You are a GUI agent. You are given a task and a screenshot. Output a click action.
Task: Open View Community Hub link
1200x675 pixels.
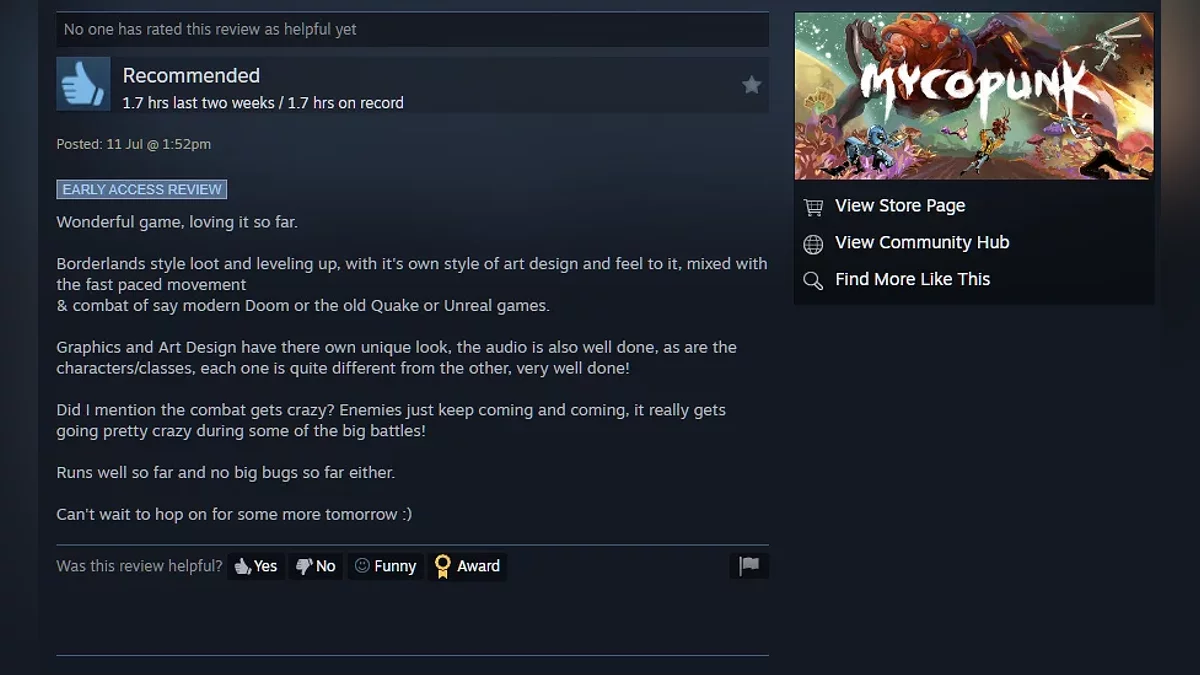pyautogui.click(x=922, y=243)
